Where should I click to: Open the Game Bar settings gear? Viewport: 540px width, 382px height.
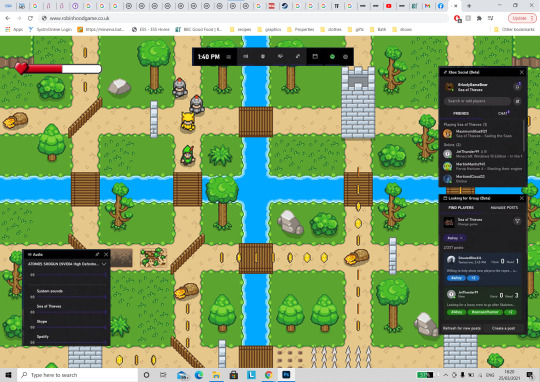click(x=345, y=56)
